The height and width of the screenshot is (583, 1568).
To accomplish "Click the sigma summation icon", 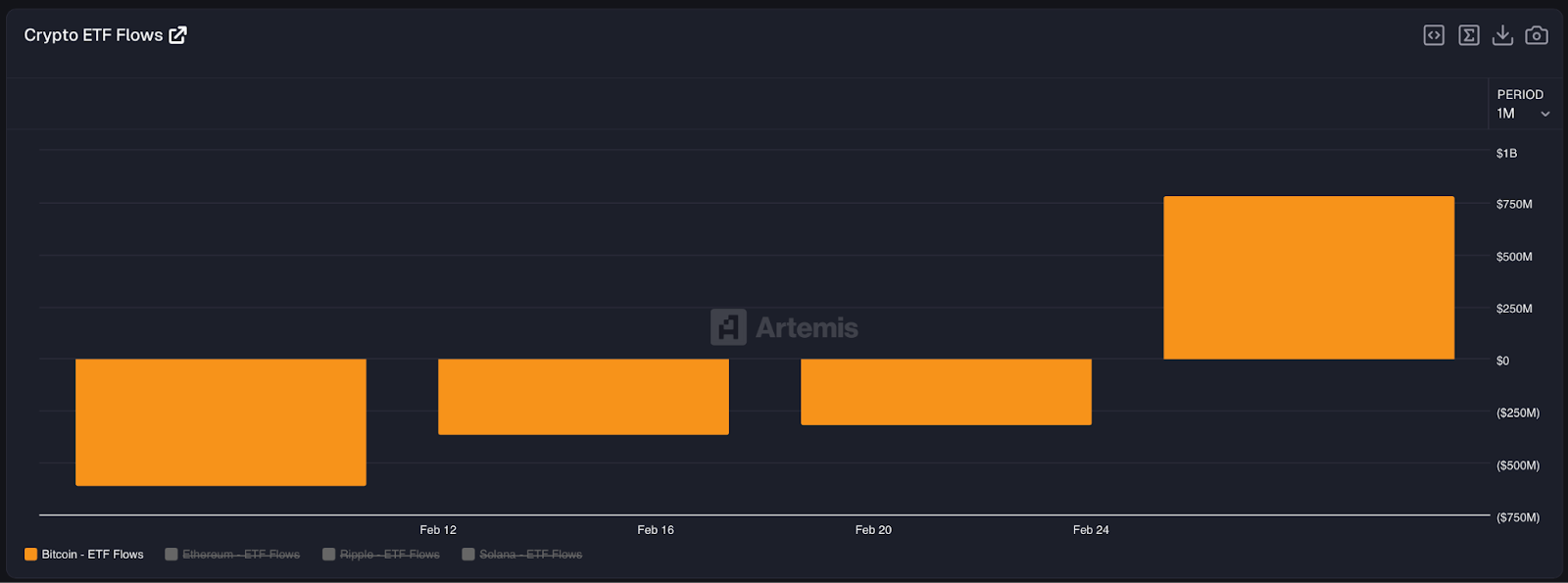I will tap(1468, 35).
